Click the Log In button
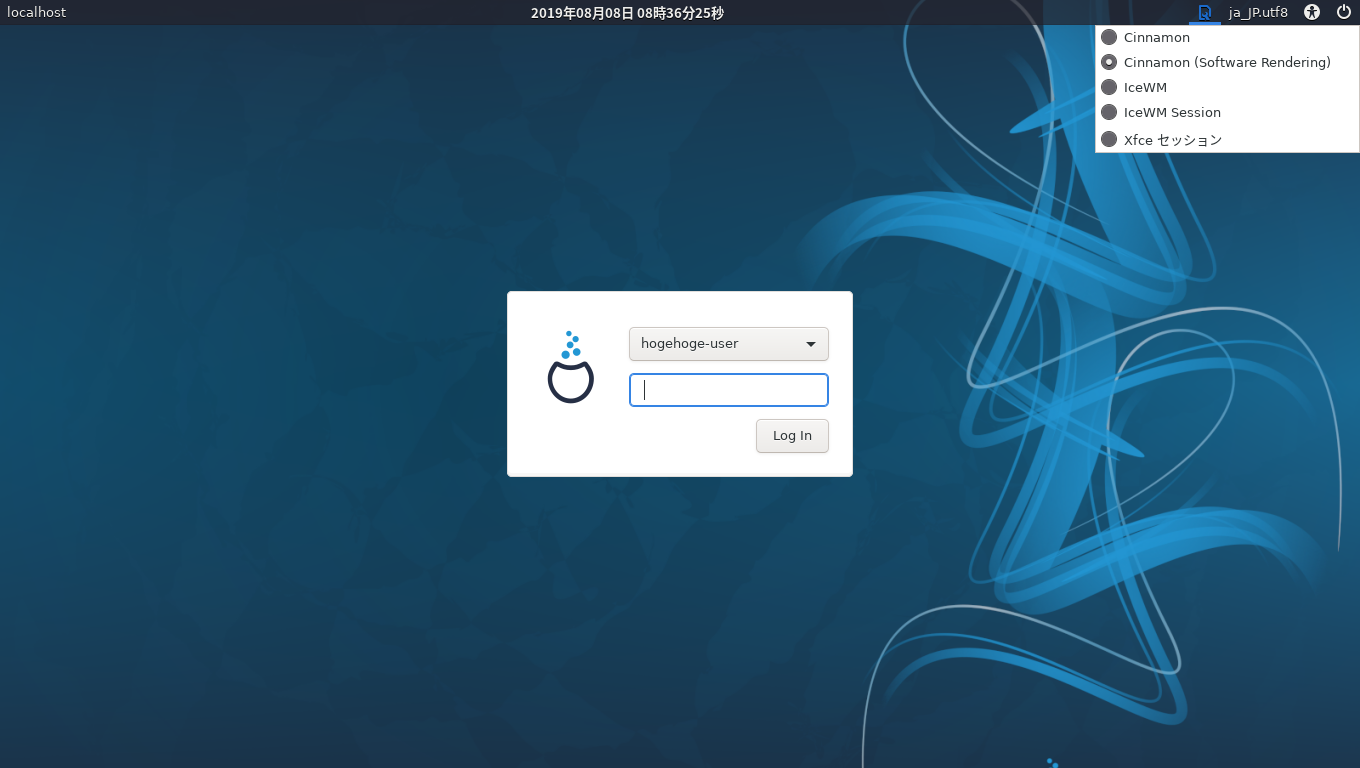1360x768 pixels. (792, 436)
